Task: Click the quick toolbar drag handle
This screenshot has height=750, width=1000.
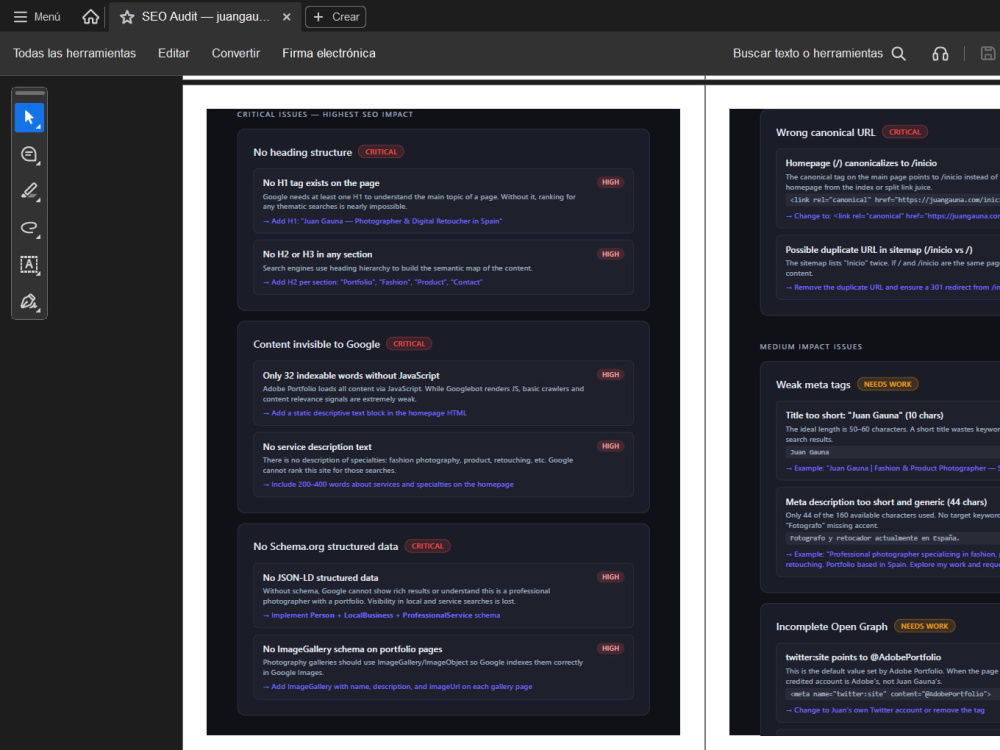Action: pos(29,93)
